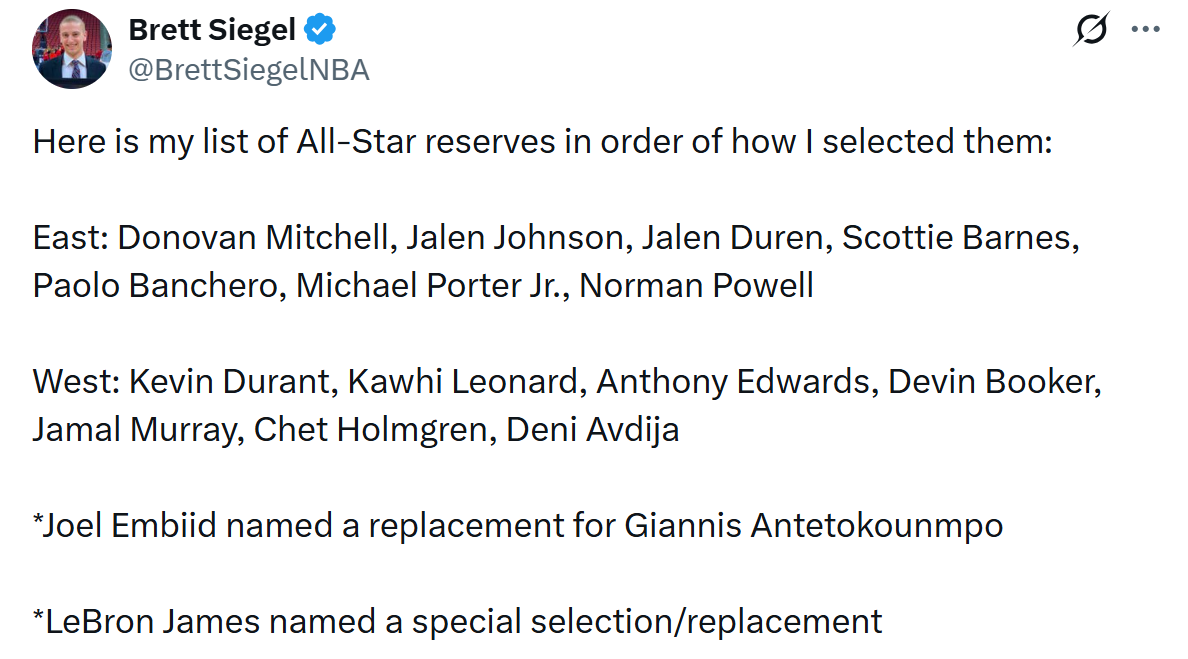Click Anthony Edwards in the West list
The height and width of the screenshot is (659, 1188).
[x=733, y=382]
